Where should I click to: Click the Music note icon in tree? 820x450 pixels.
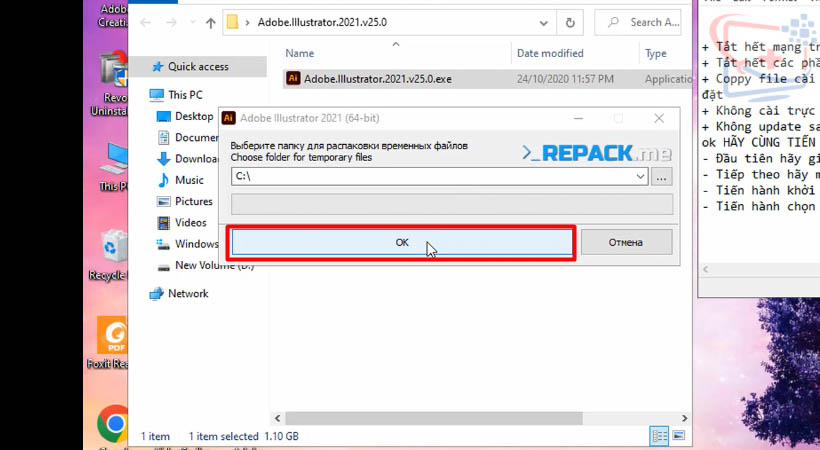point(164,180)
